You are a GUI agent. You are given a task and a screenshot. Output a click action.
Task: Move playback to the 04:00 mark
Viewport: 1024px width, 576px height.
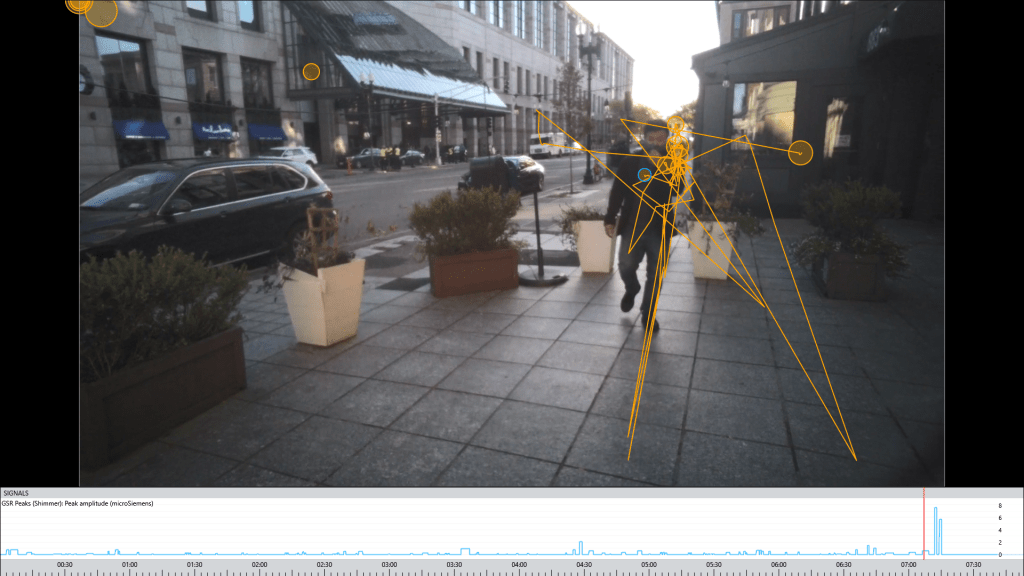tap(519, 565)
